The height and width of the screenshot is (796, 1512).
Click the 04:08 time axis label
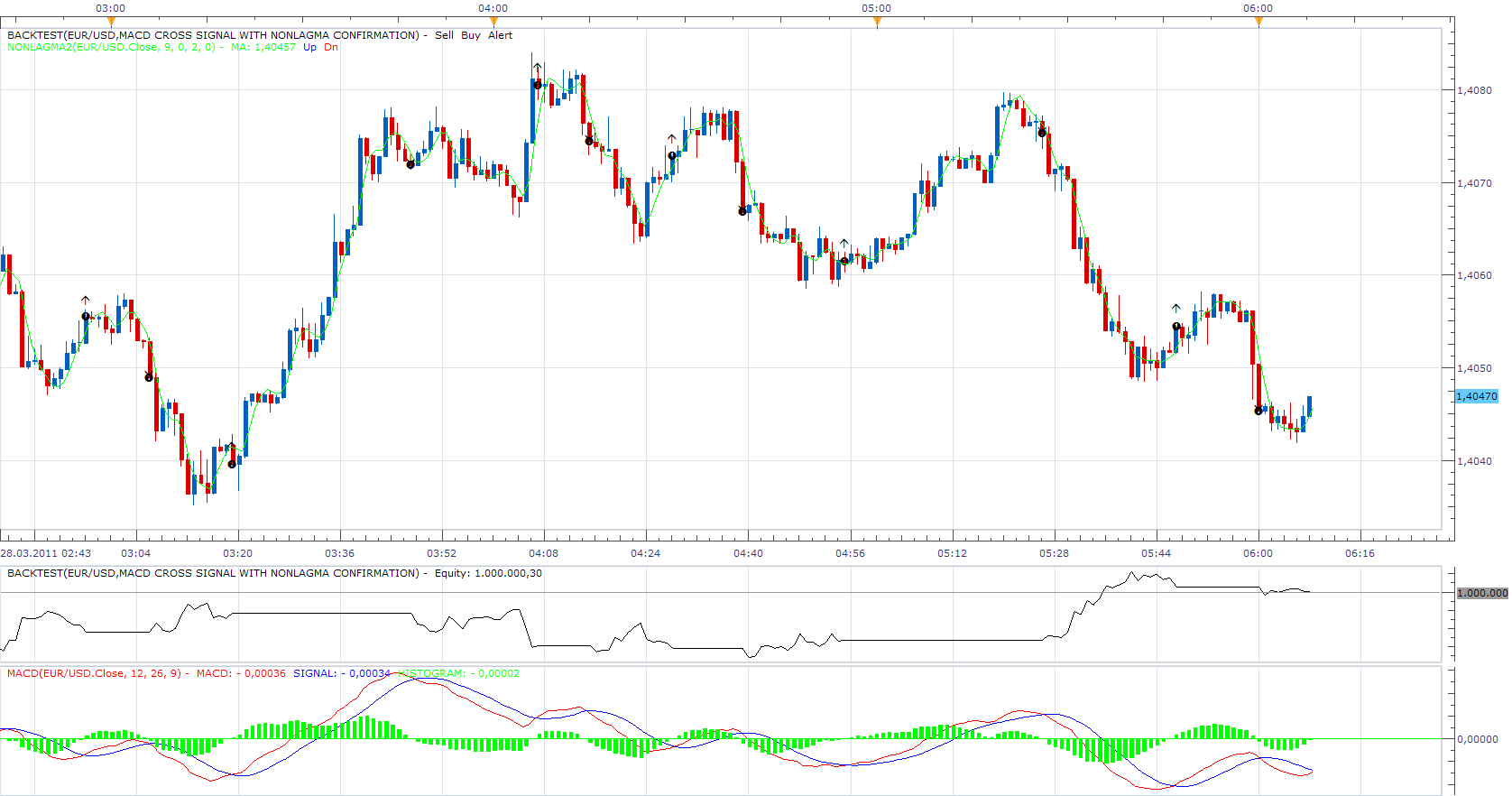544,553
